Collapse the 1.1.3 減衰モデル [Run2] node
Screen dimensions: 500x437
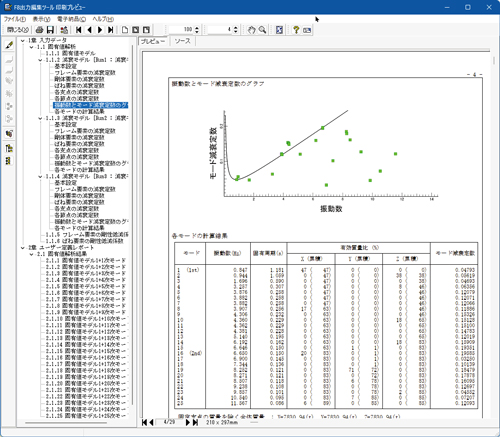point(41,118)
